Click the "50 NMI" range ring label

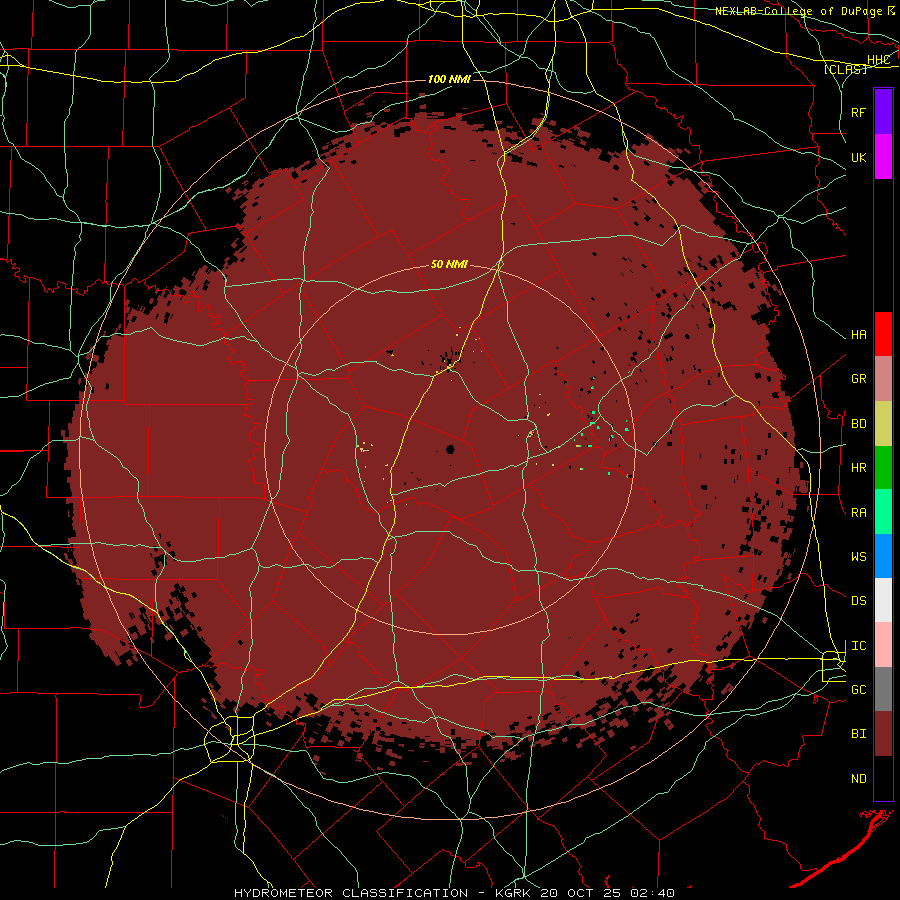449,264
